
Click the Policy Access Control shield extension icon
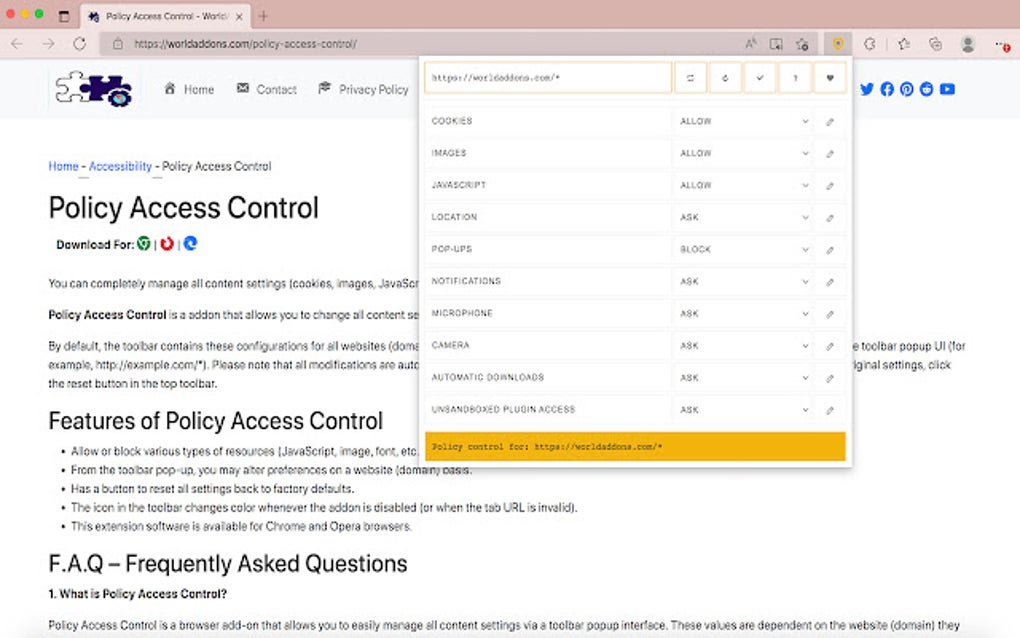838,44
